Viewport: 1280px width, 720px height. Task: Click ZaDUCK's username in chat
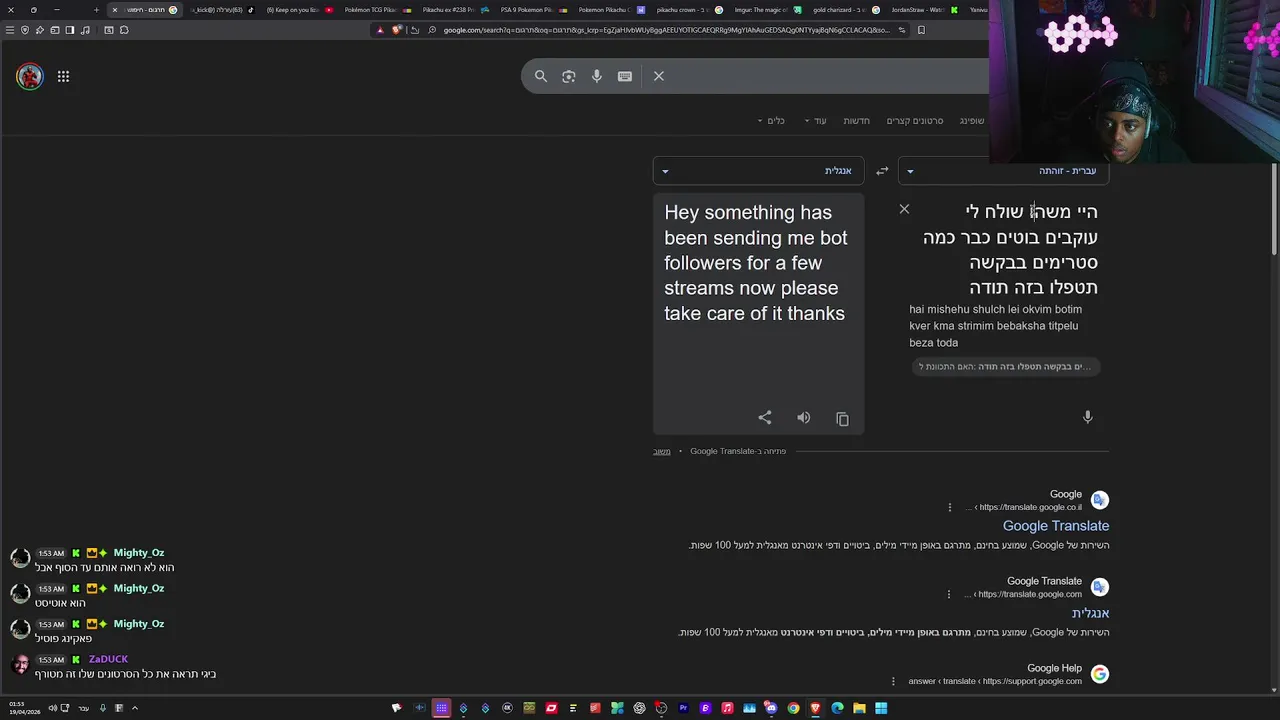108,659
